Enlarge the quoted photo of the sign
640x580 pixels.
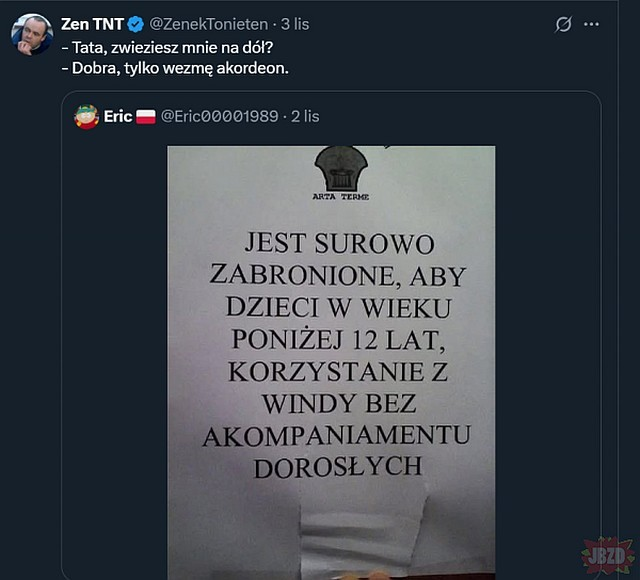point(331,362)
